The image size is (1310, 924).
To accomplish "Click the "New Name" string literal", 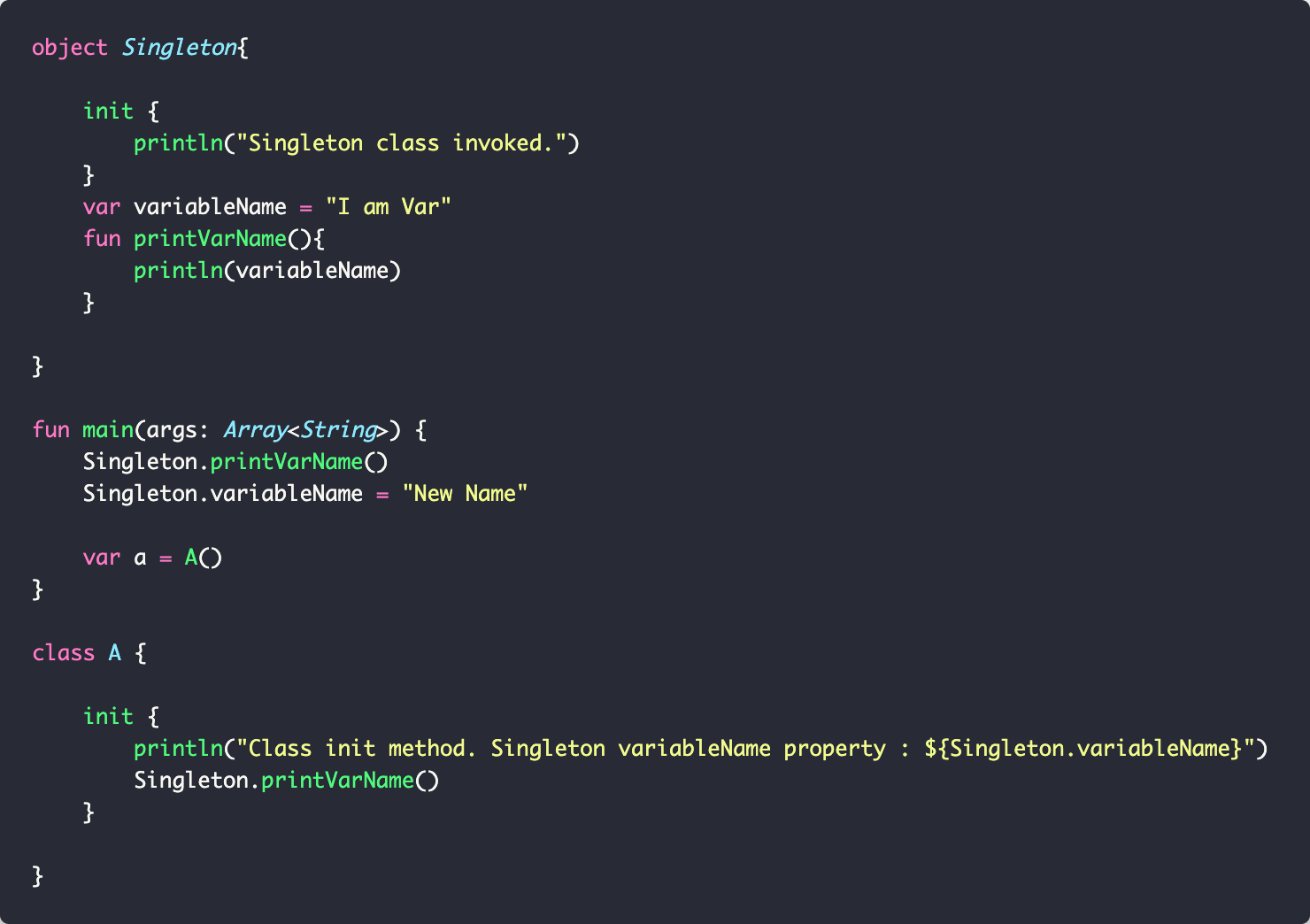I will click(465, 494).
